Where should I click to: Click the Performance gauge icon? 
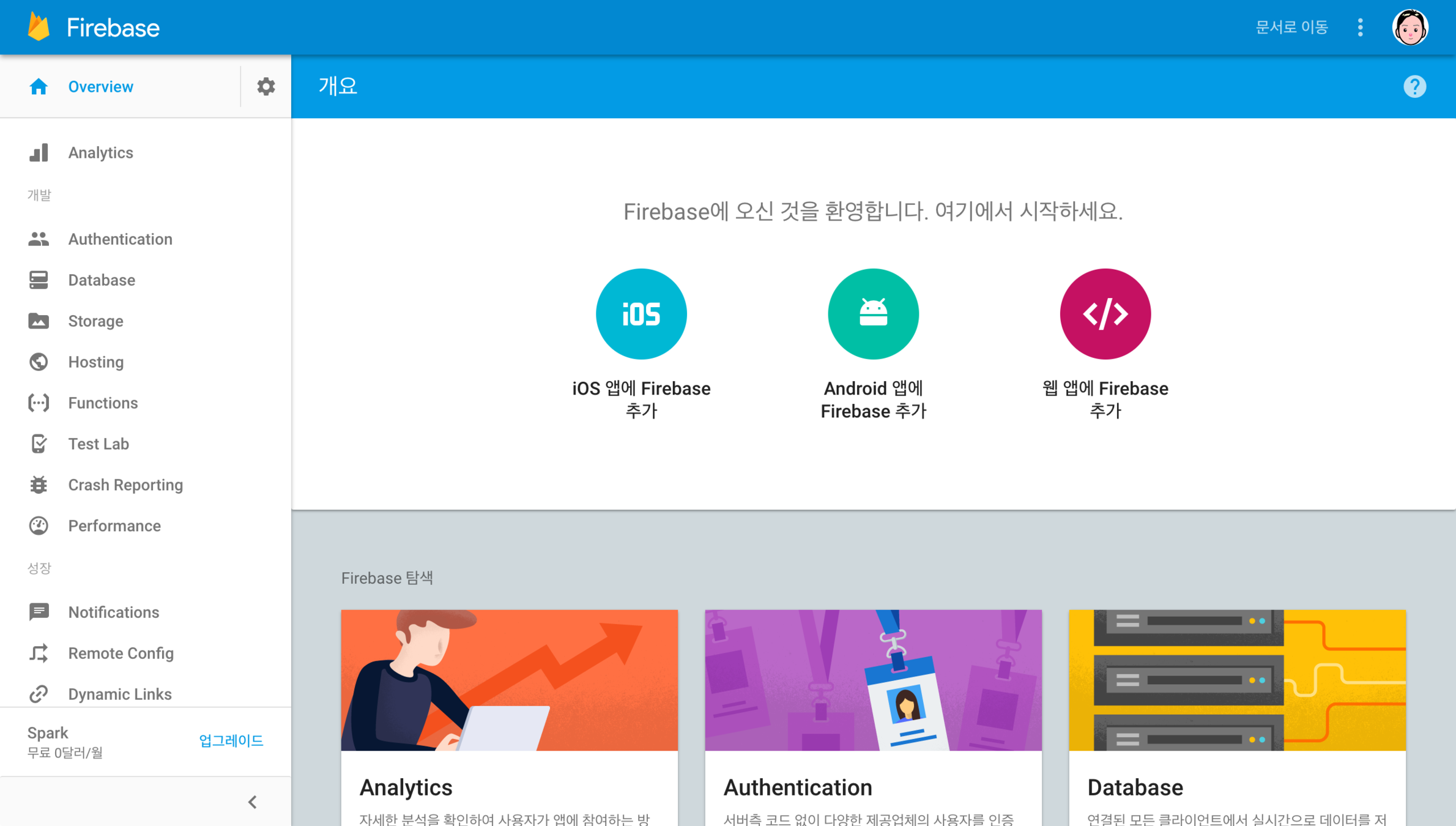pyautogui.click(x=39, y=526)
